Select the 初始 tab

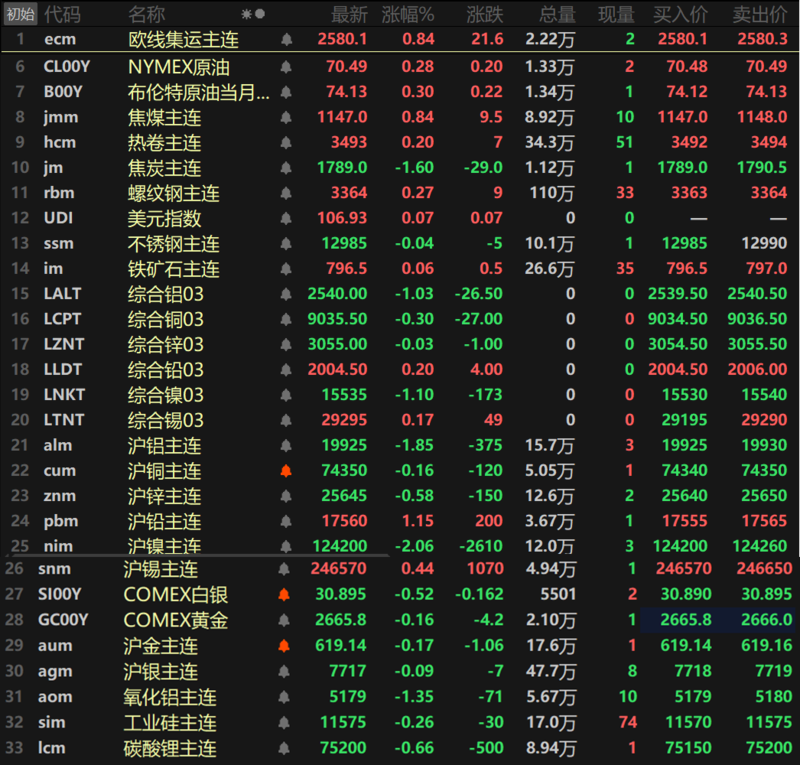click(x=20, y=14)
